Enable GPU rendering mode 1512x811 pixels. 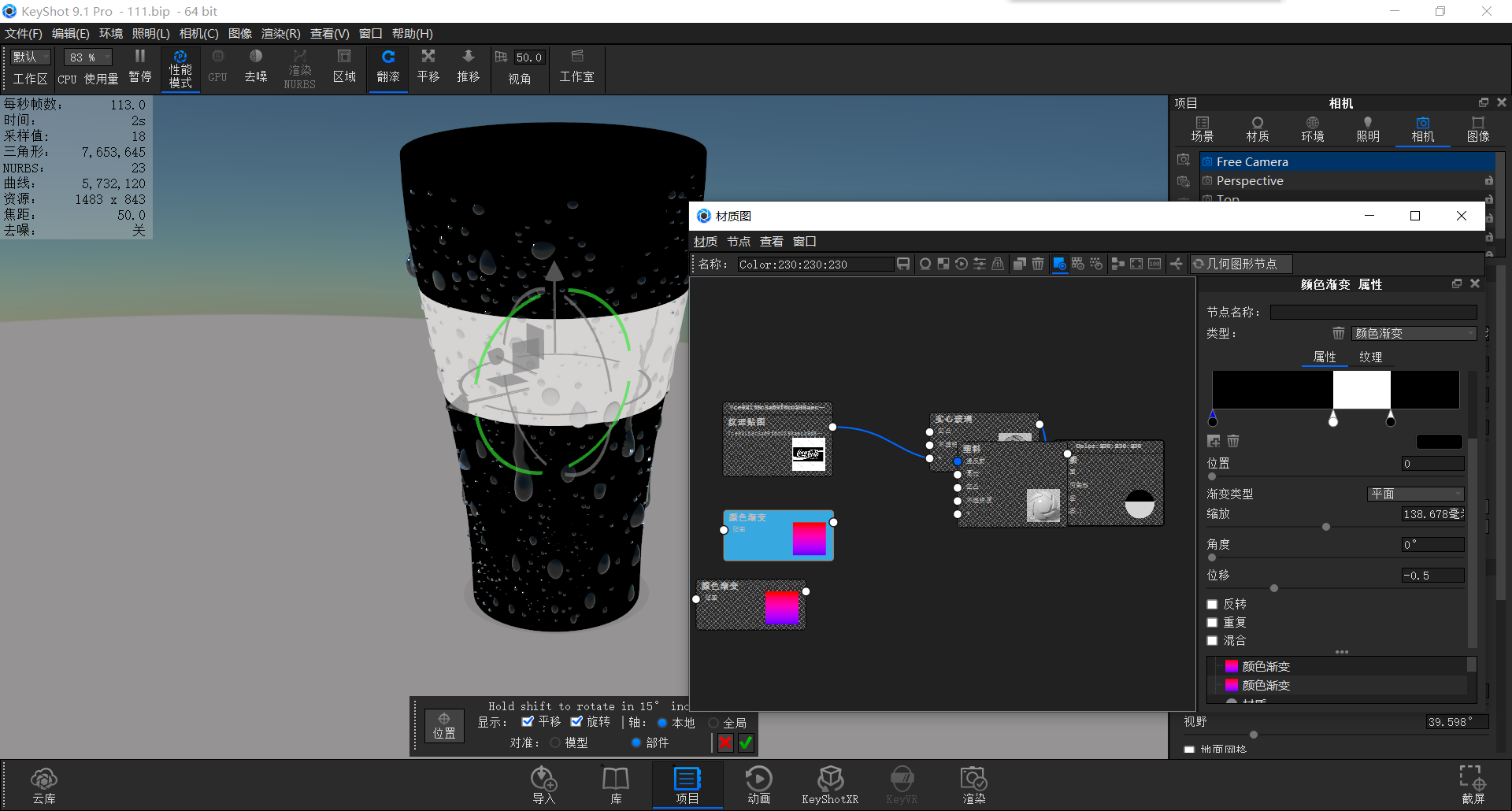217,69
